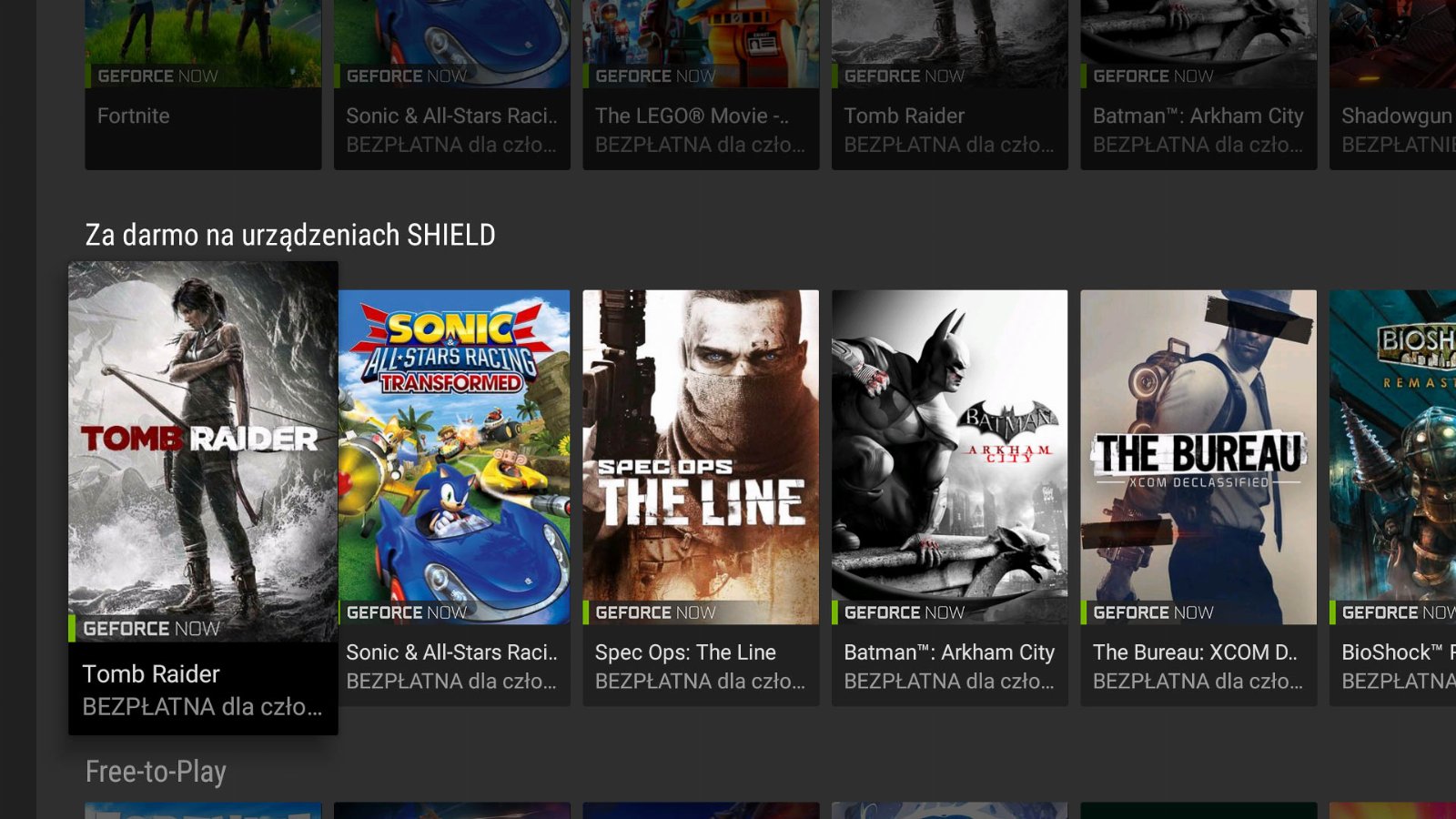
Task: Click the 'Spec Ops: The Line' title text
Action: [x=685, y=652]
